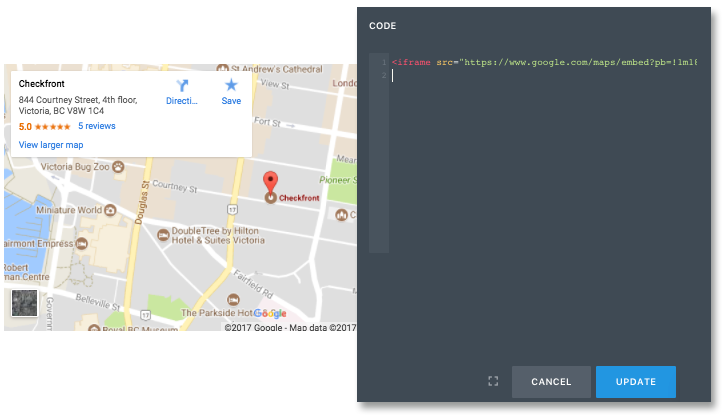
Task: Click the Google logo on the map
Action: pyautogui.click(x=270, y=313)
